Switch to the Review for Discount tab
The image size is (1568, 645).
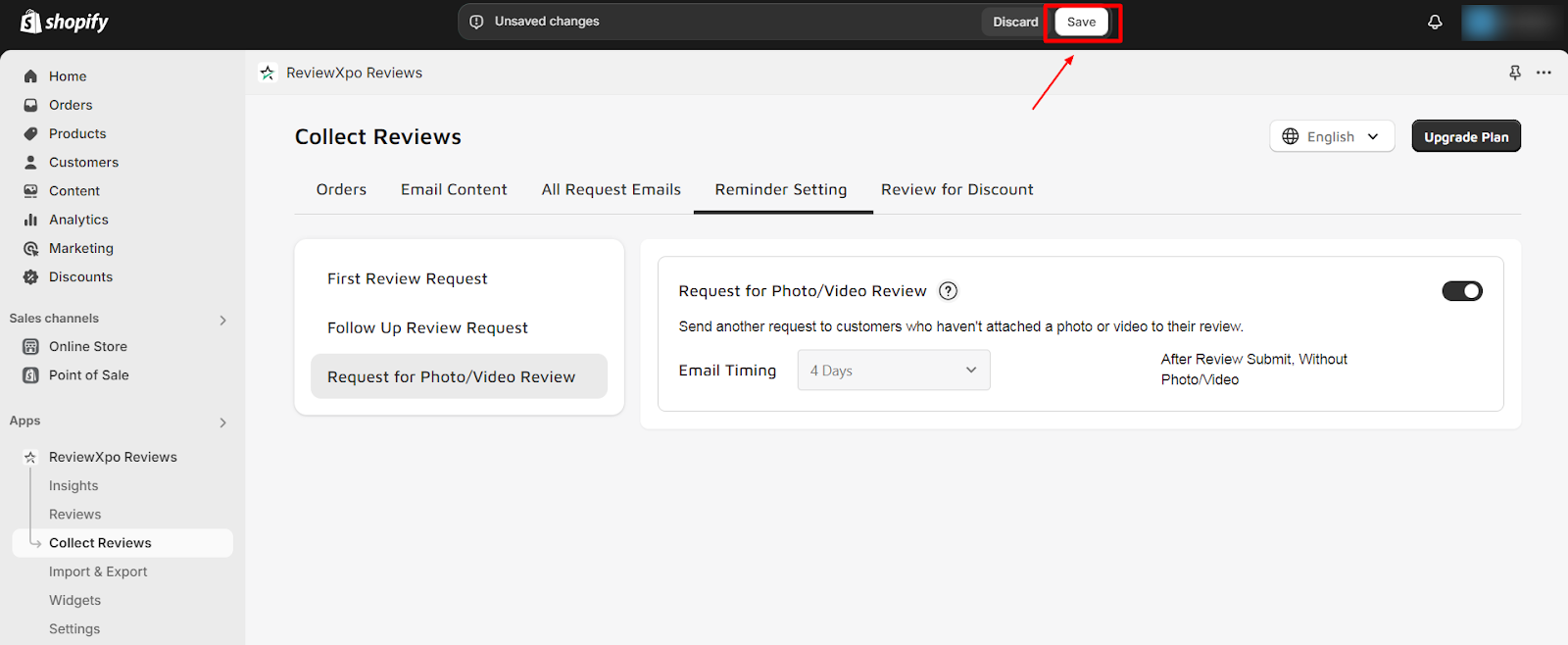click(x=957, y=189)
